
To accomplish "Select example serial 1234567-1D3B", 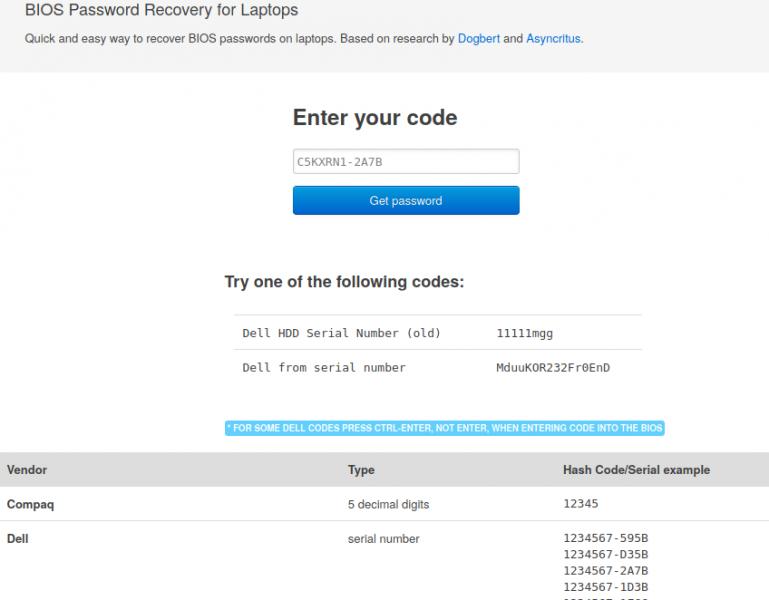I will (606, 587).
